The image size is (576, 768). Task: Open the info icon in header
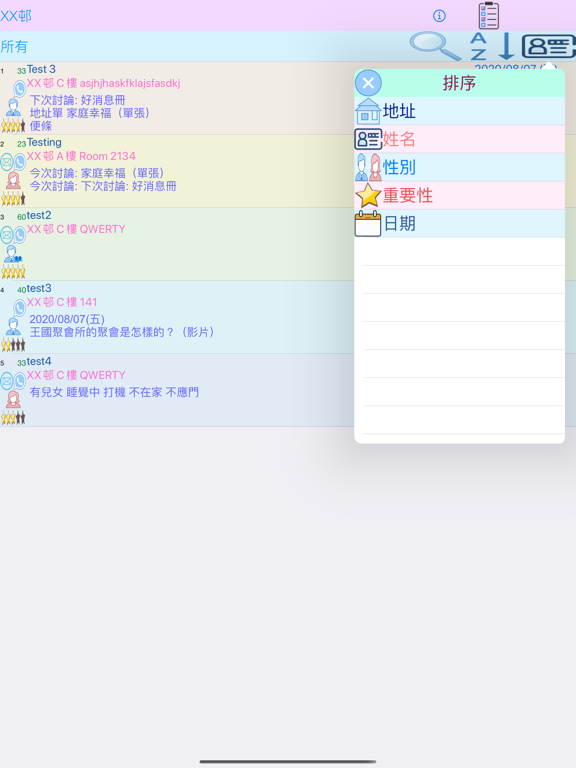[439, 16]
